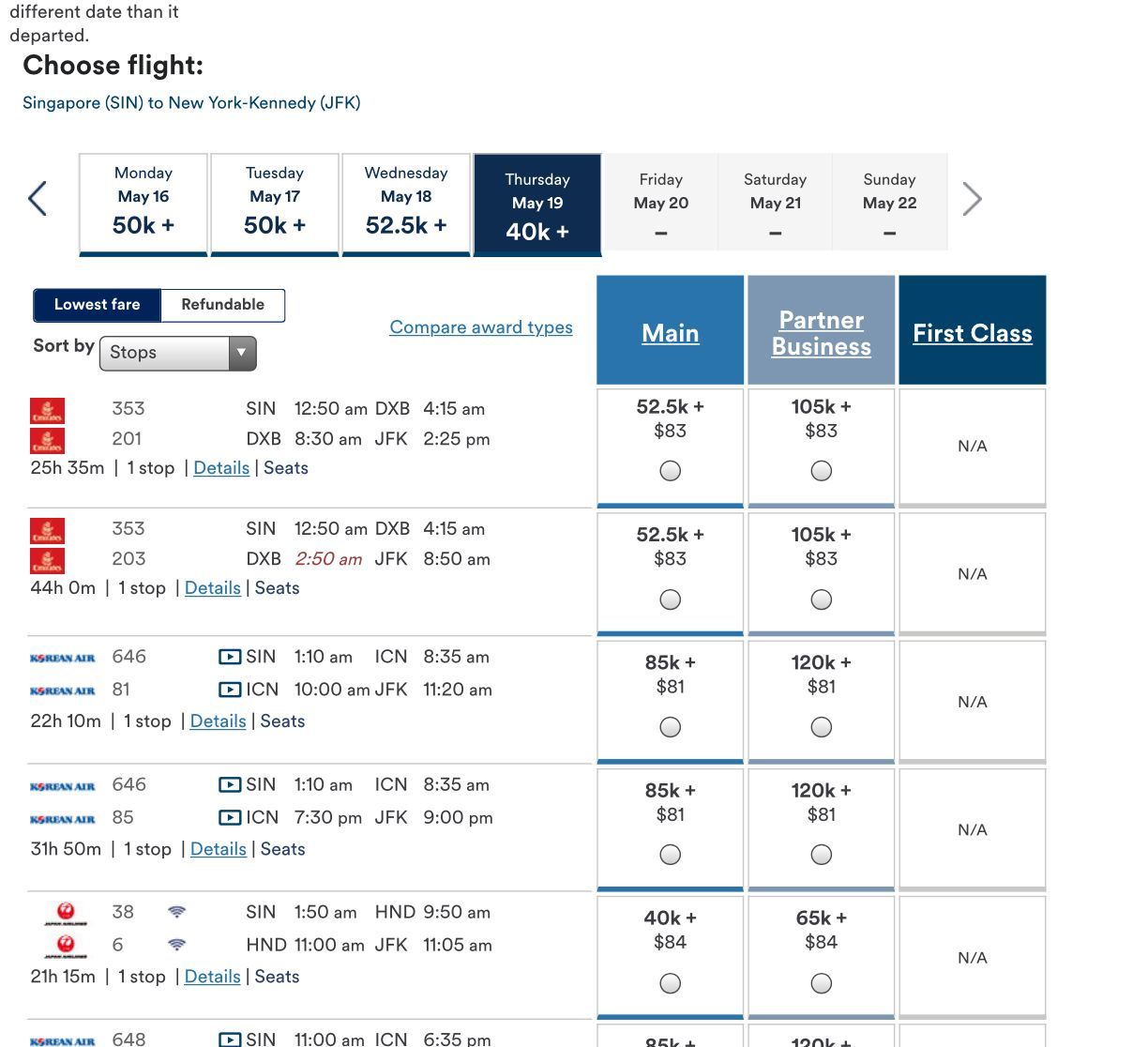Screen dimensions: 1148x1047
Task: Switch to Monday May 16 date tab
Action: tap(143, 203)
